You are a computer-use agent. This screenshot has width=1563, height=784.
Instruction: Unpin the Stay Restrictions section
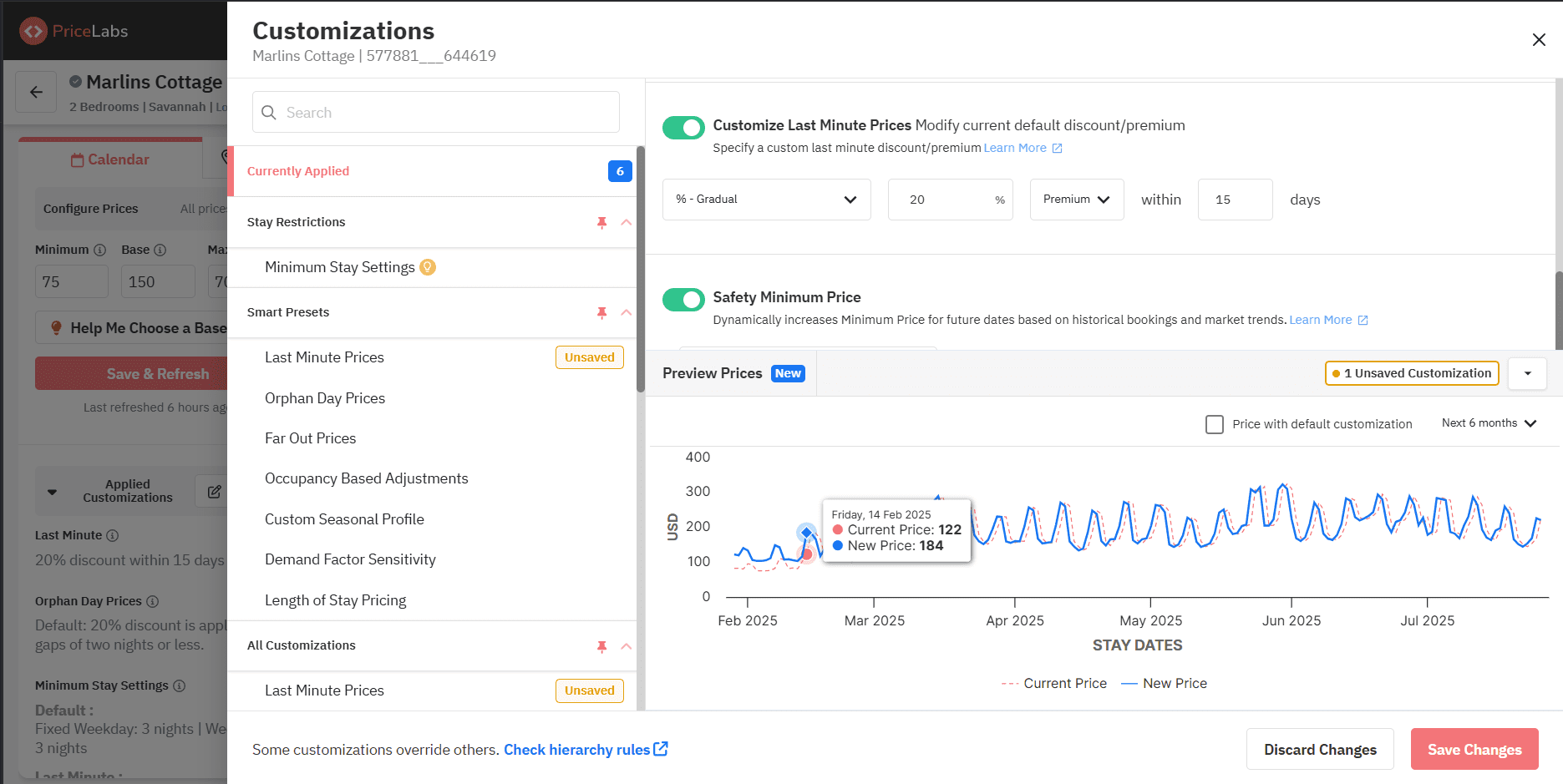point(602,222)
